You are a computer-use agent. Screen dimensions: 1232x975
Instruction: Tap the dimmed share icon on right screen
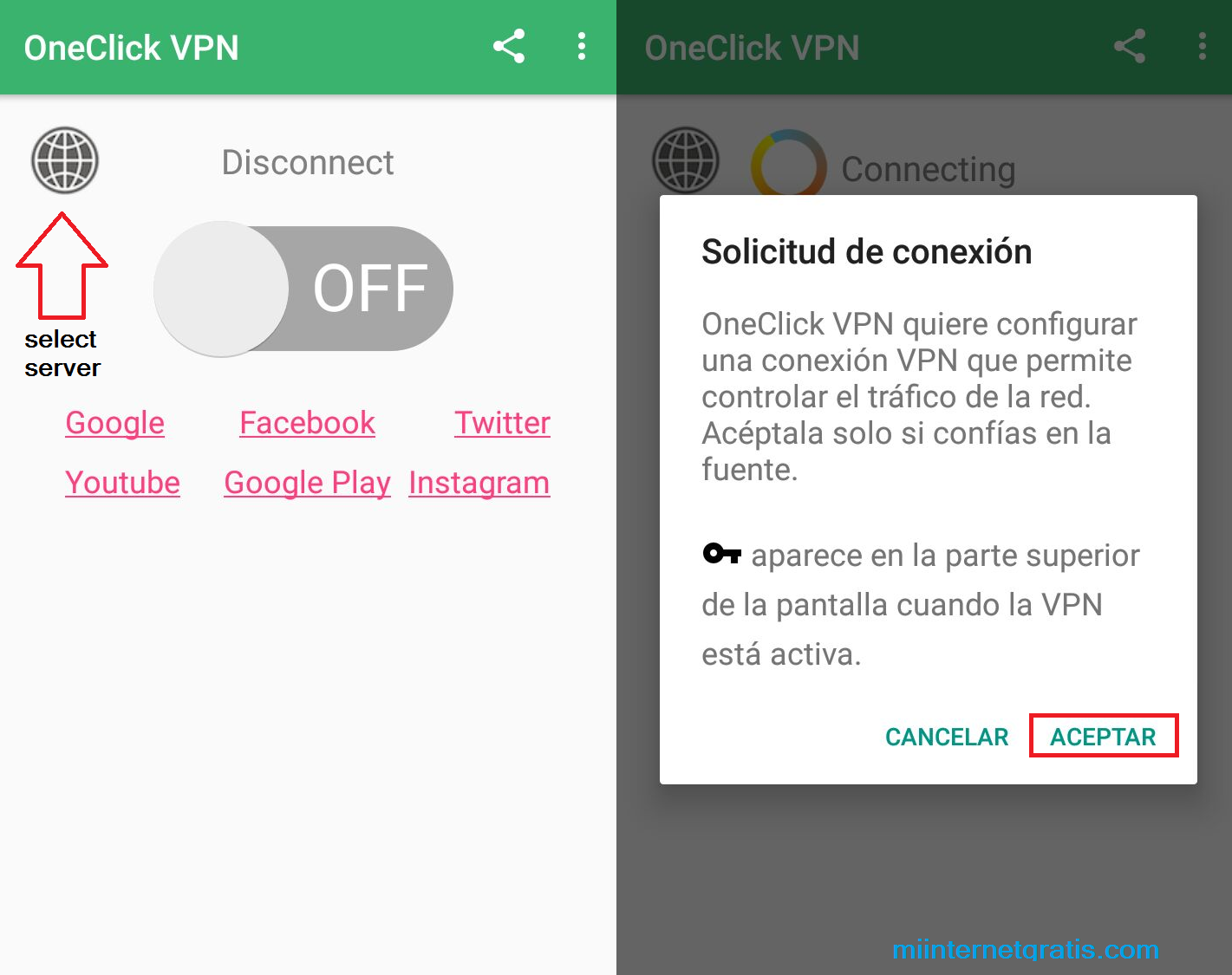(x=1130, y=46)
